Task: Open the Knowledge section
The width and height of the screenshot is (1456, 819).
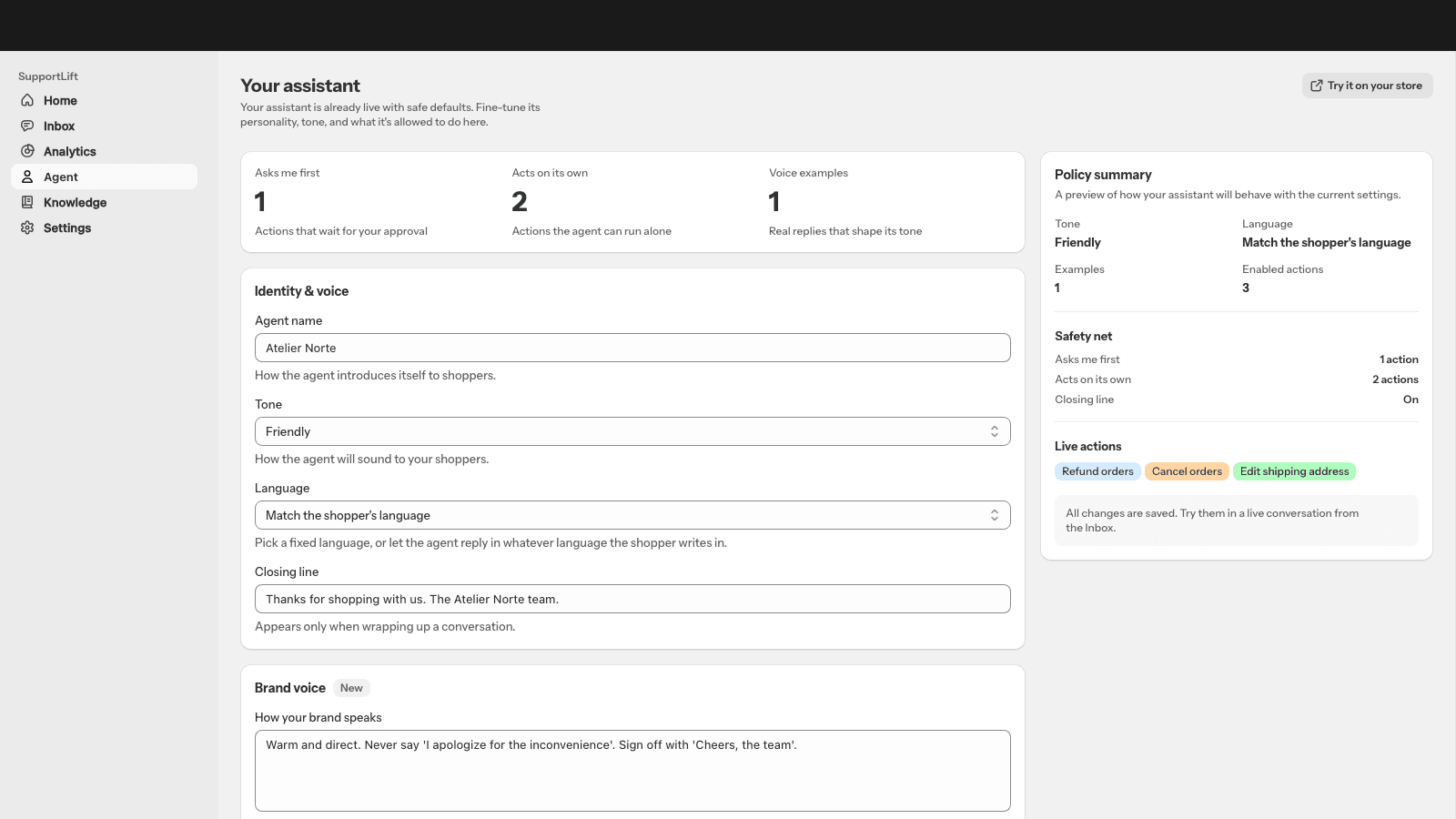Action: click(x=104, y=202)
